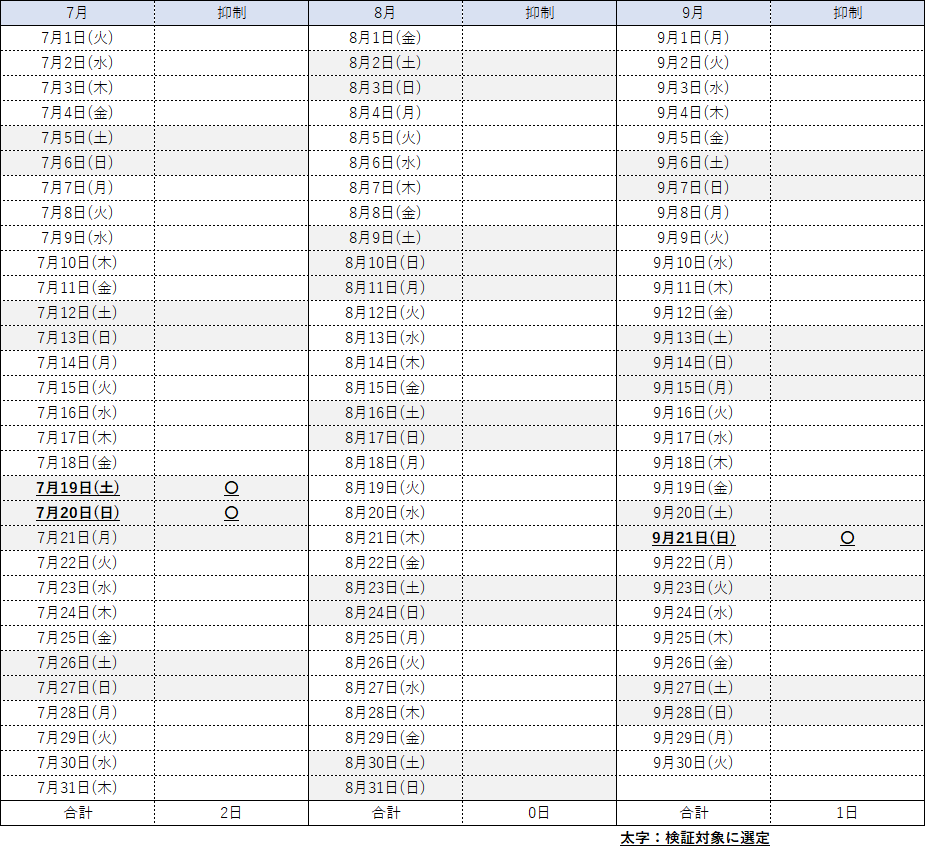Click the 9月 column header

pos(693,13)
